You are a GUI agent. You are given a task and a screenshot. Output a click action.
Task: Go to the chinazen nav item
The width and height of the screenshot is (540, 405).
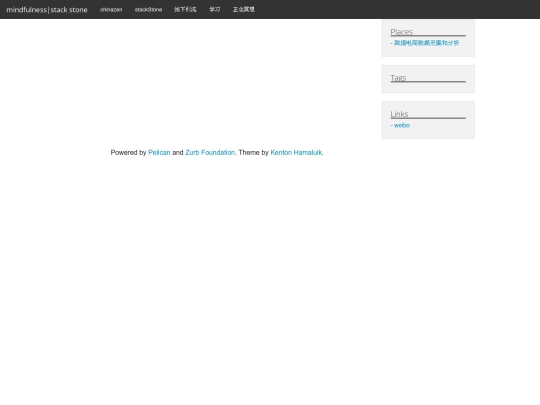pos(111,10)
